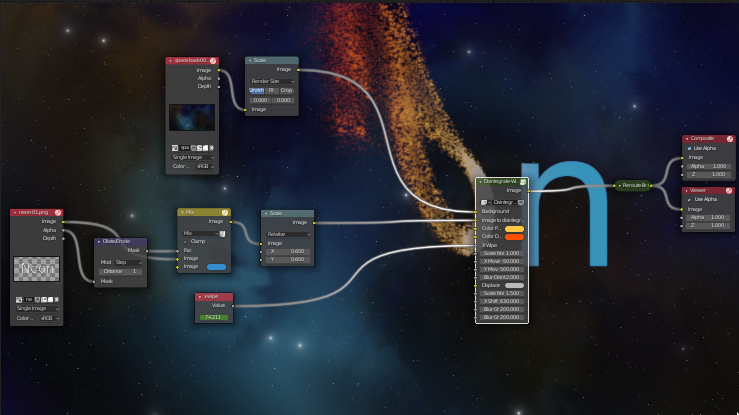The image size is (739, 415).
Task: Select the Reroute-B node
Action: click(633, 186)
